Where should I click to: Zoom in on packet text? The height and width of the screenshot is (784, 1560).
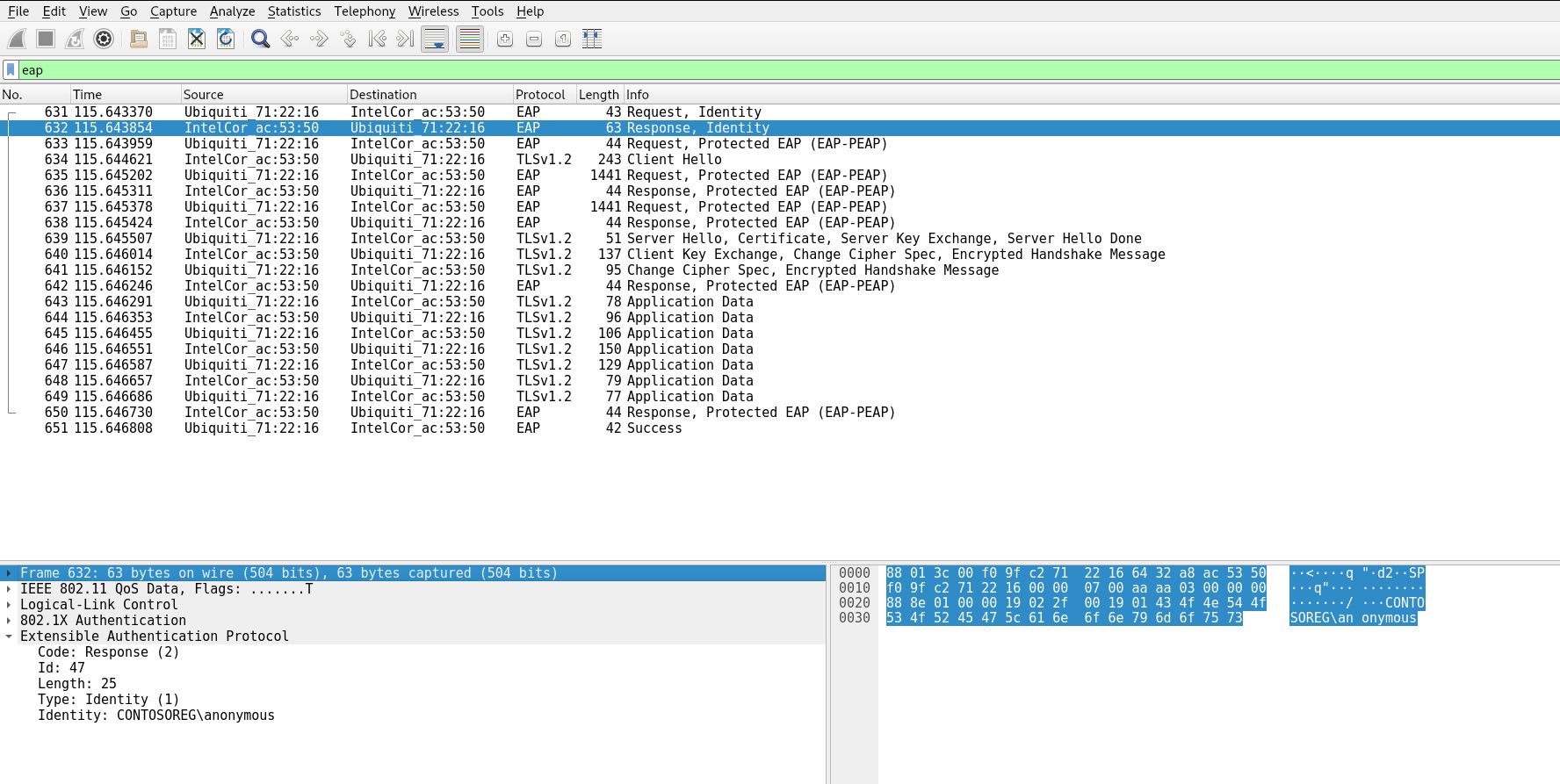(505, 39)
